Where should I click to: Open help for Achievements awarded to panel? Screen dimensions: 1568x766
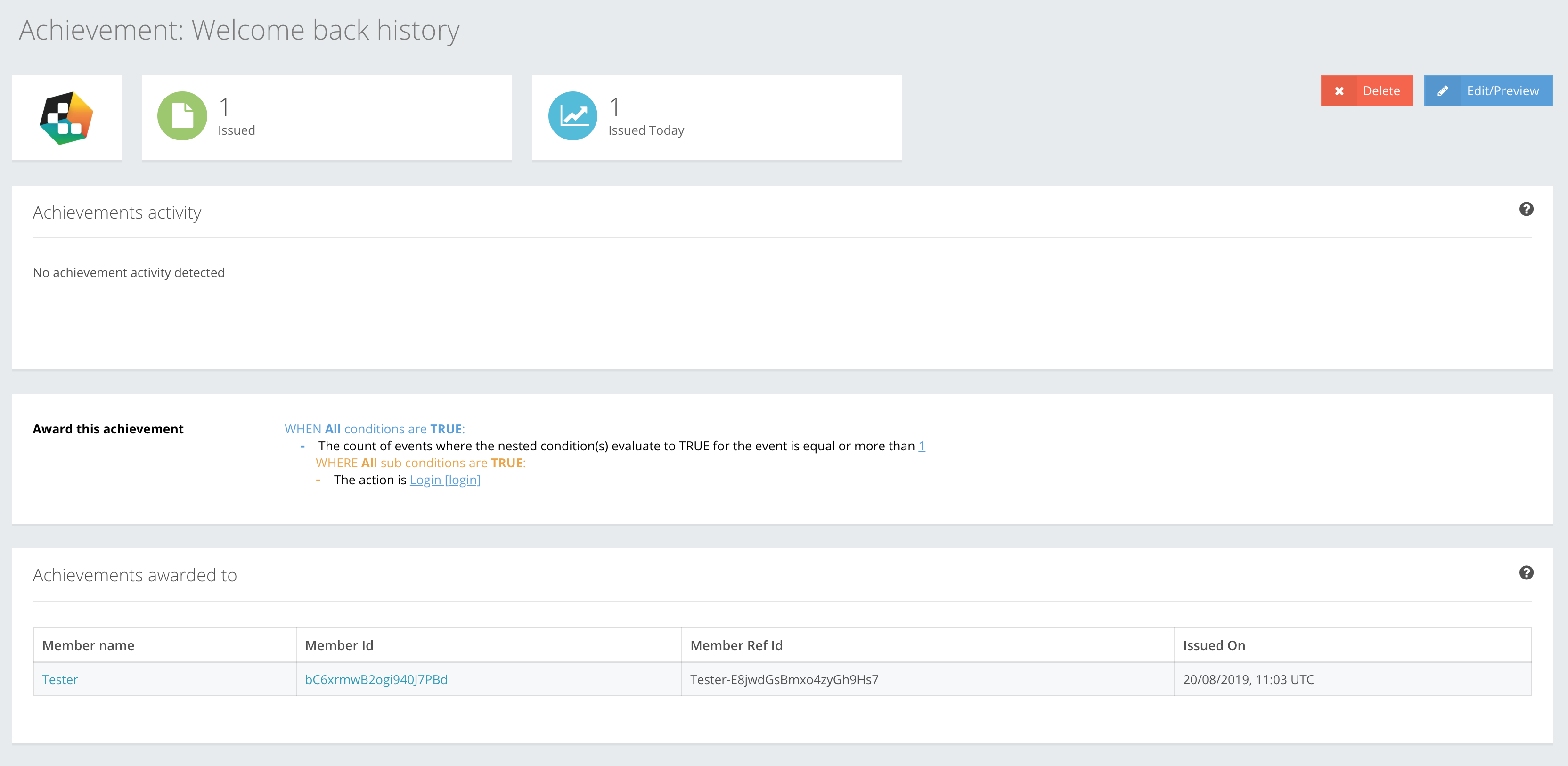(1526, 572)
